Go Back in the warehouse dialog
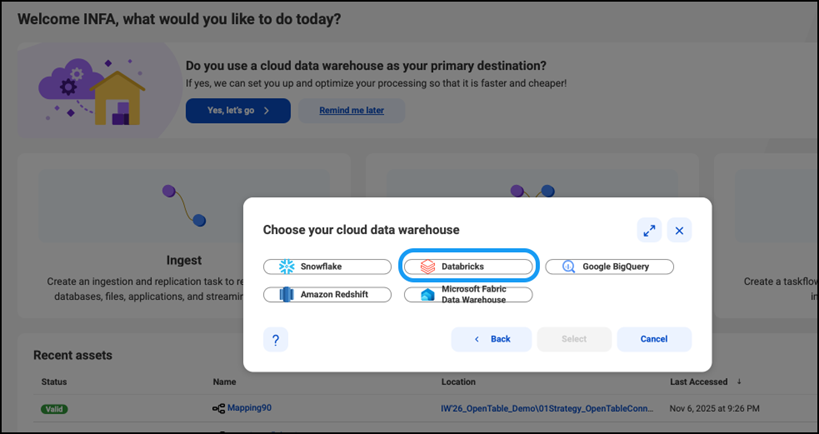The image size is (819, 434). pyautogui.click(x=492, y=339)
